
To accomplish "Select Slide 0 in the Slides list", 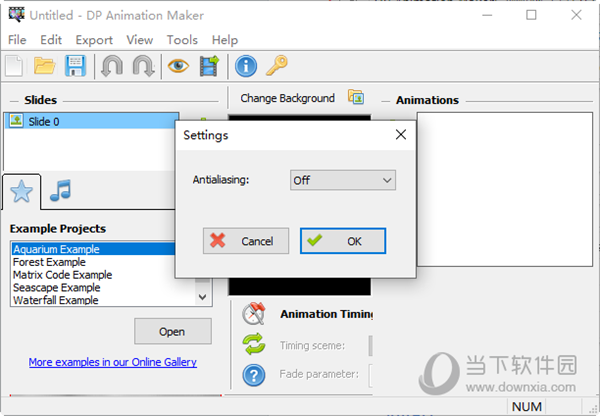I will click(92, 121).
